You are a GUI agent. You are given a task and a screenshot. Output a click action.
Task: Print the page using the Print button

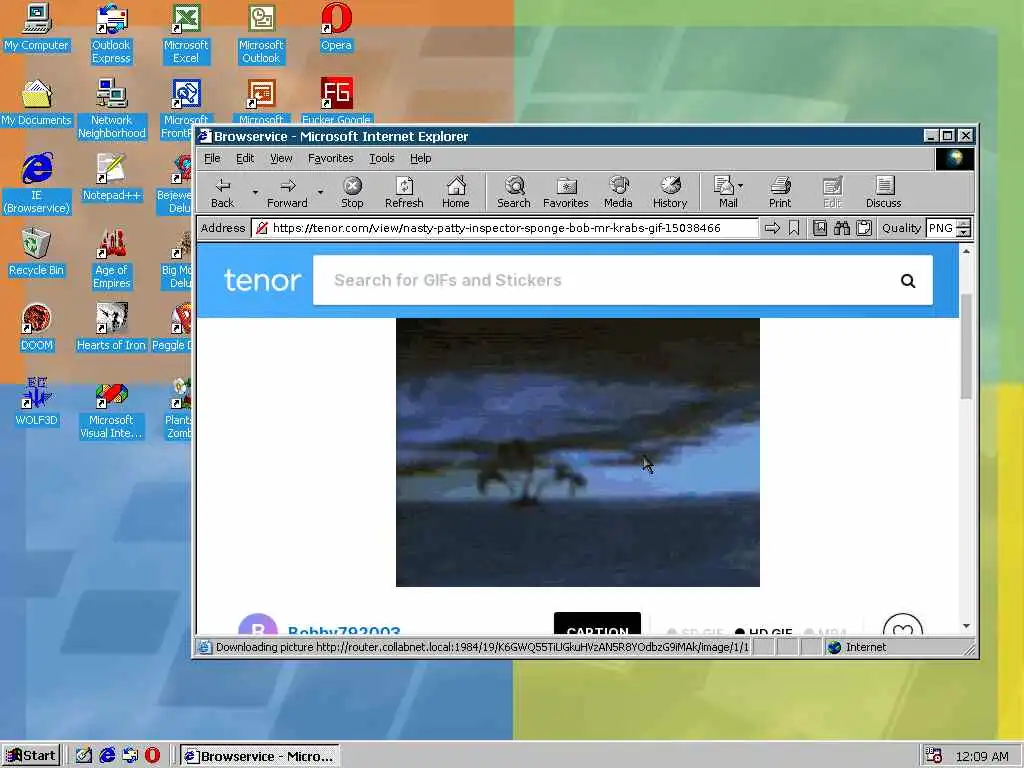(x=780, y=193)
